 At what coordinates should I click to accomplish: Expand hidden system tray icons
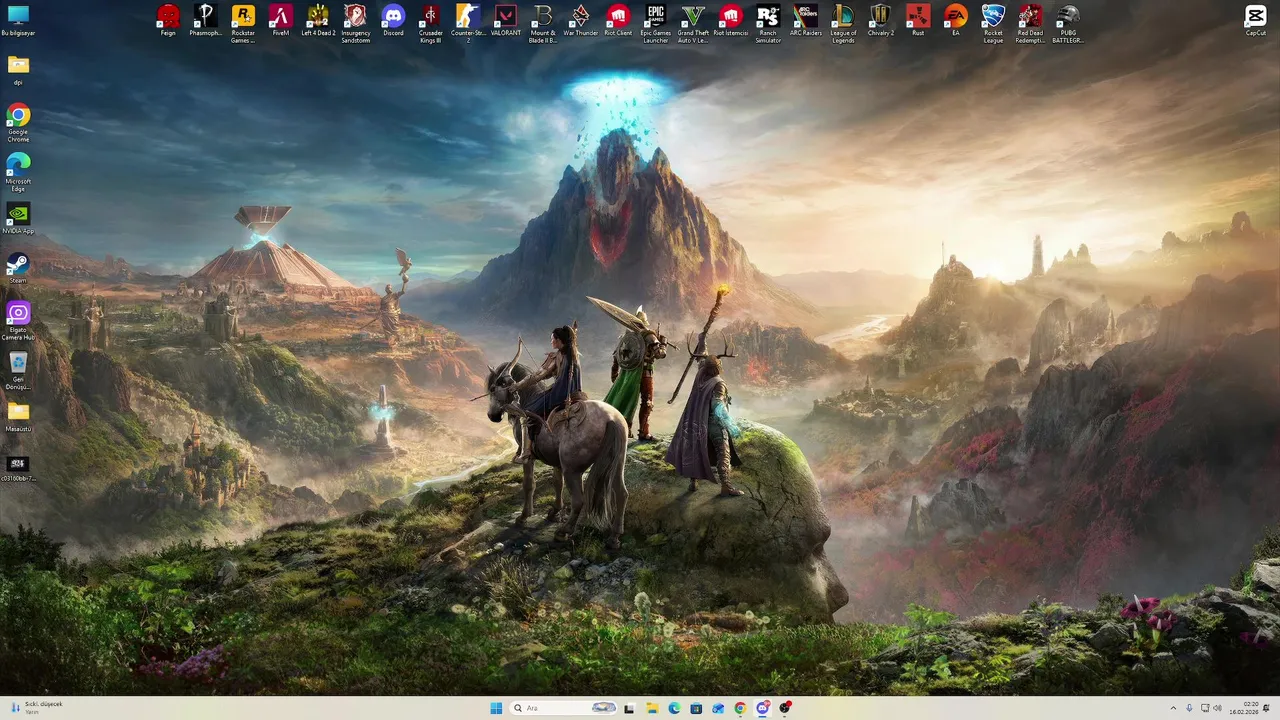point(1174,708)
